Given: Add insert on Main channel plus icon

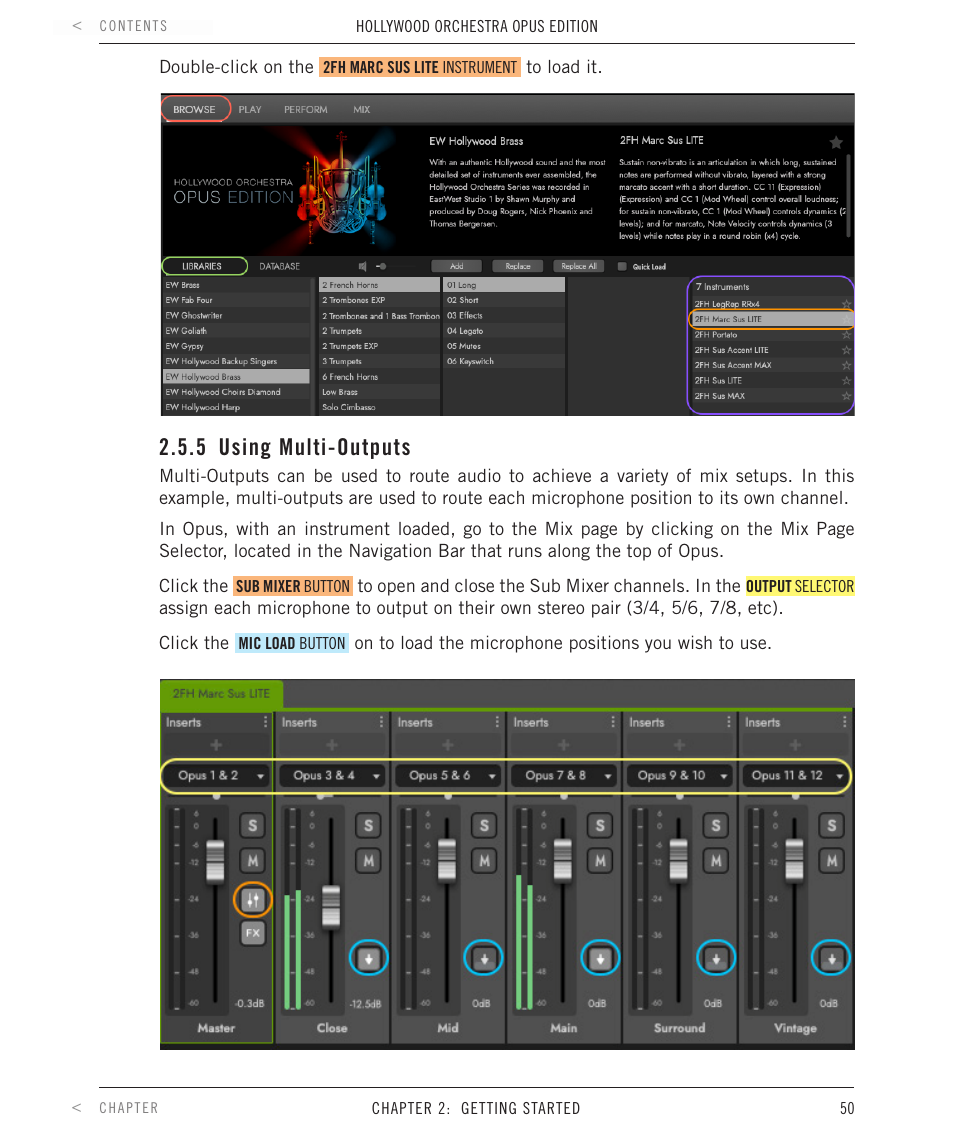Looking at the screenshot, I should tap(563, 744).
